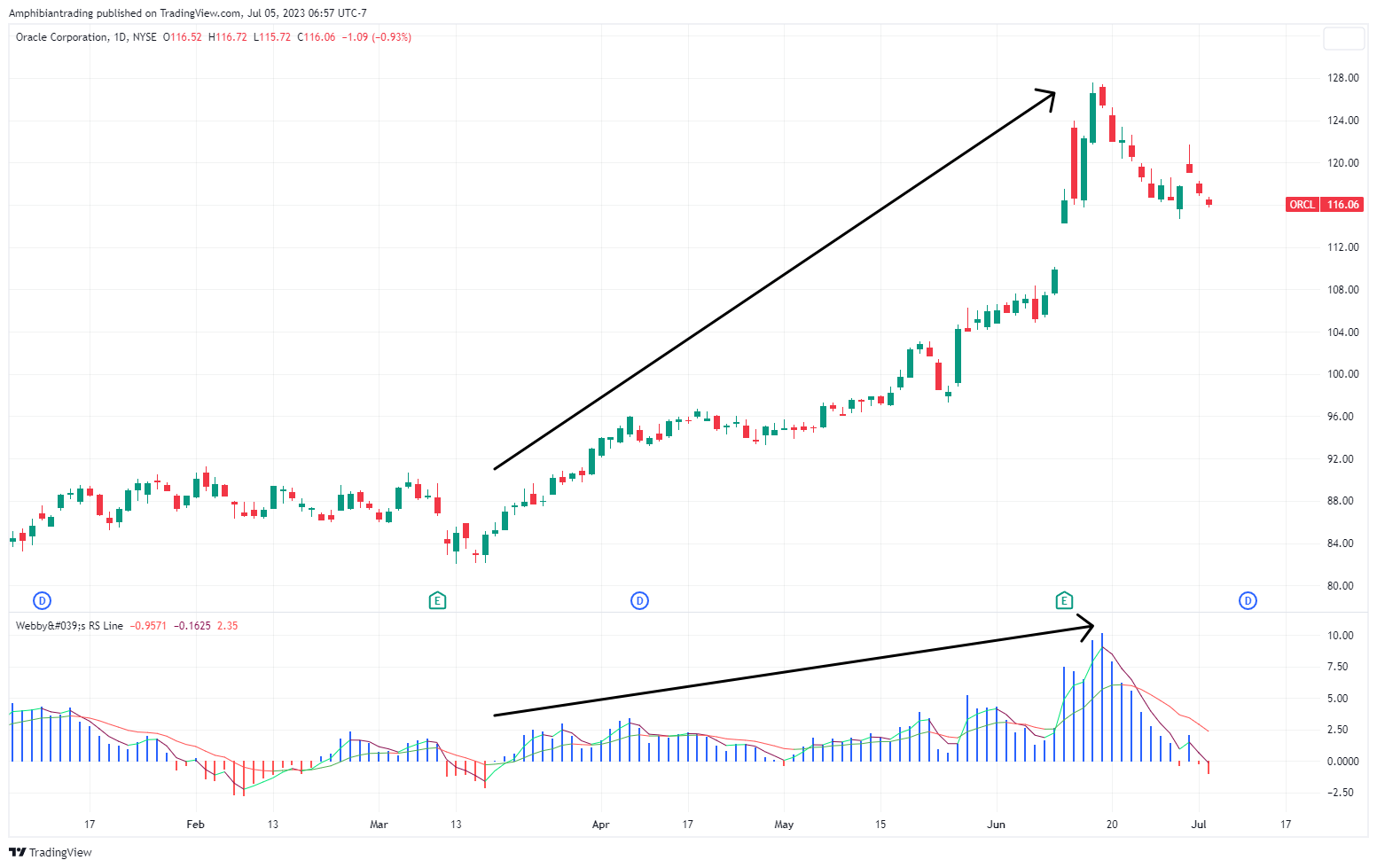The height and width of the screenshot is (868, 1377).
Task: Select the Oracle Corporation chart title
Action: pyautogui.click(x=86, y=37)
